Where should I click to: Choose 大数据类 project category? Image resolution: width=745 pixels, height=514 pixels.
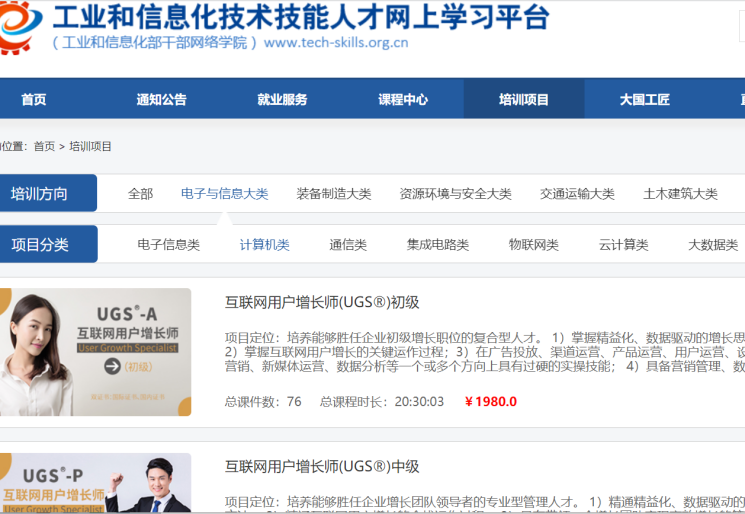[x=713, y=245]
